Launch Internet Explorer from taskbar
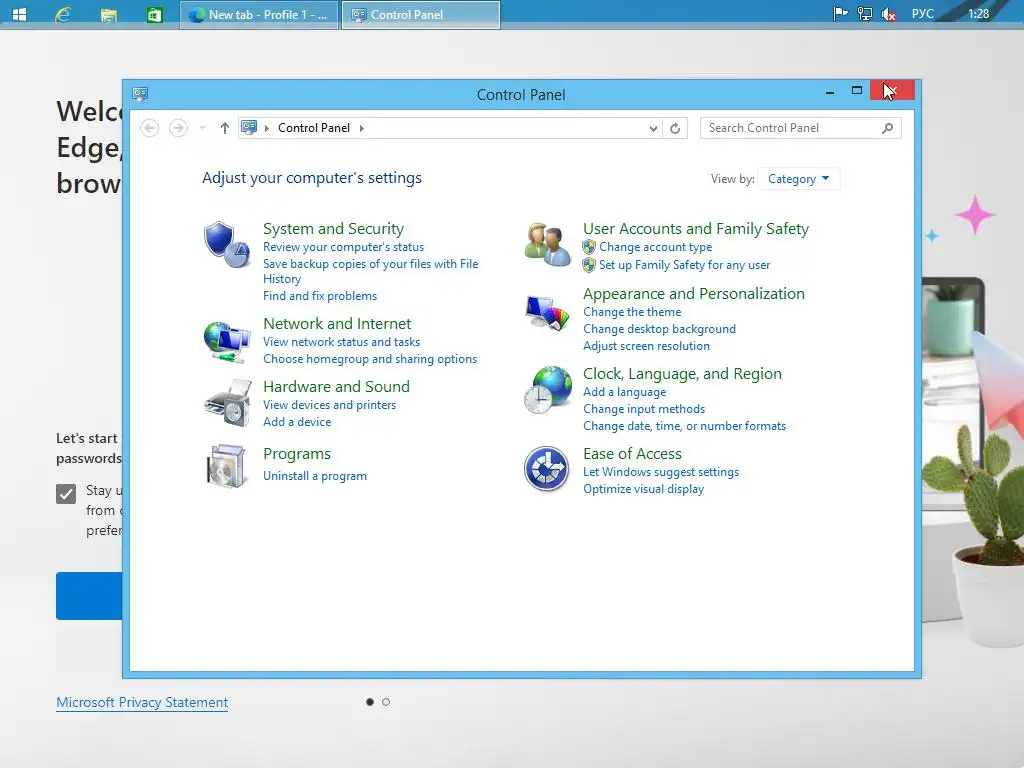This screenshot has height=768, width=1024. [x=63, y=14]
